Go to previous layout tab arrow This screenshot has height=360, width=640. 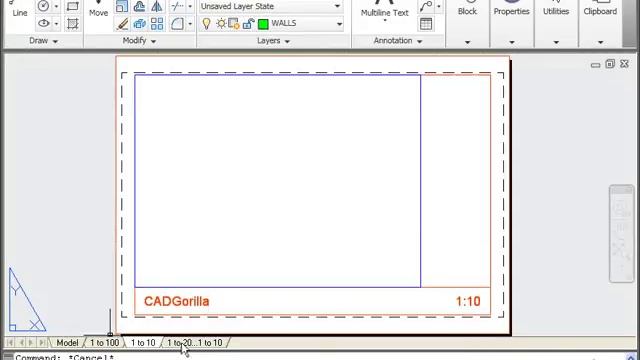click(x=21, y=342)
